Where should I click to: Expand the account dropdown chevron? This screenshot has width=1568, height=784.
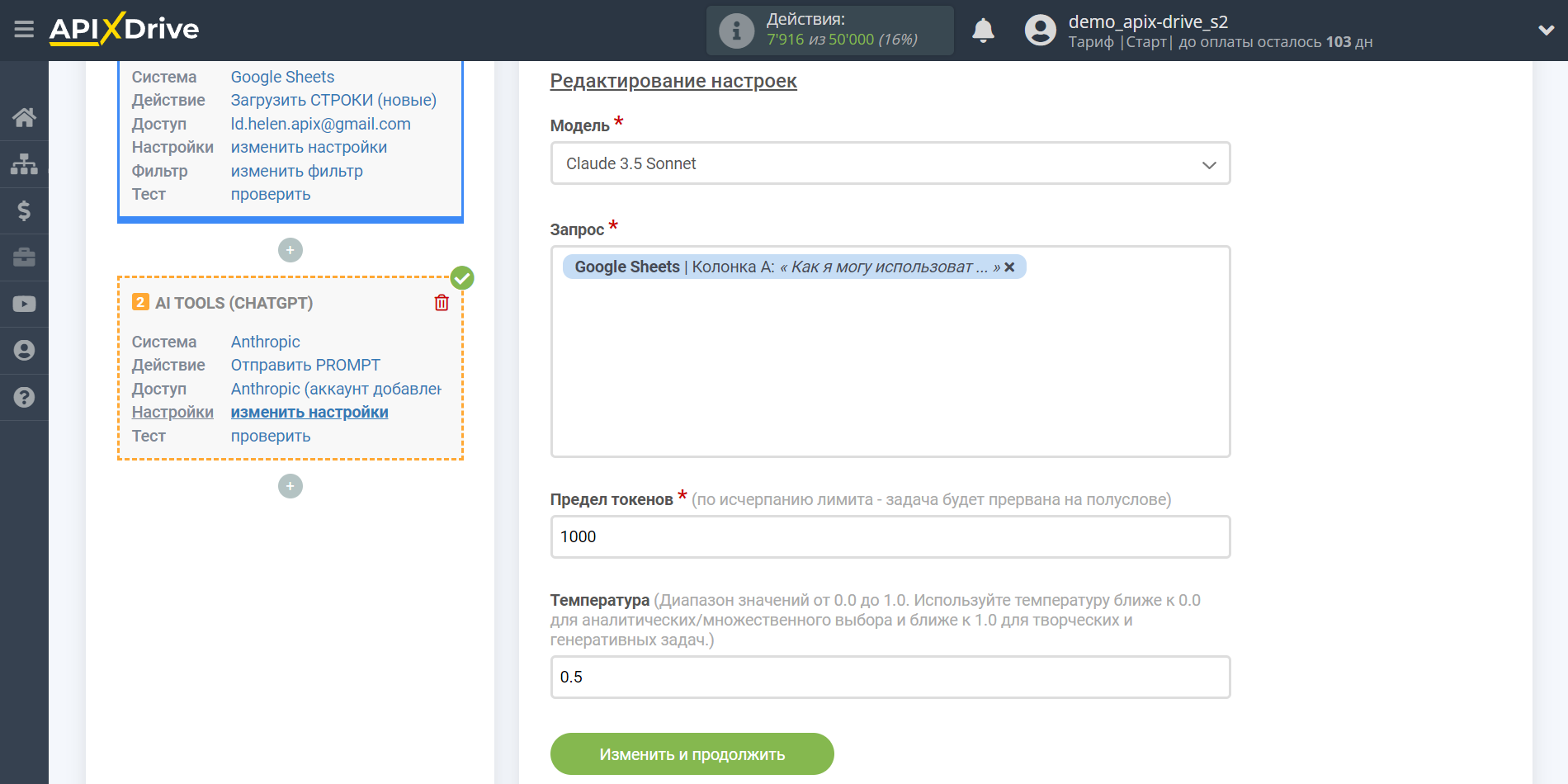(1546, 31)
